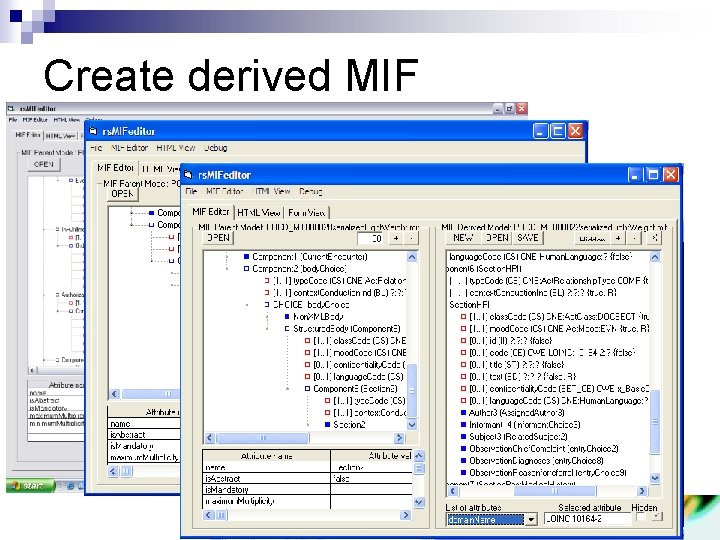Click the level number field showing 20
This screenshot has height=540, width=720.
tap(371, 238)
